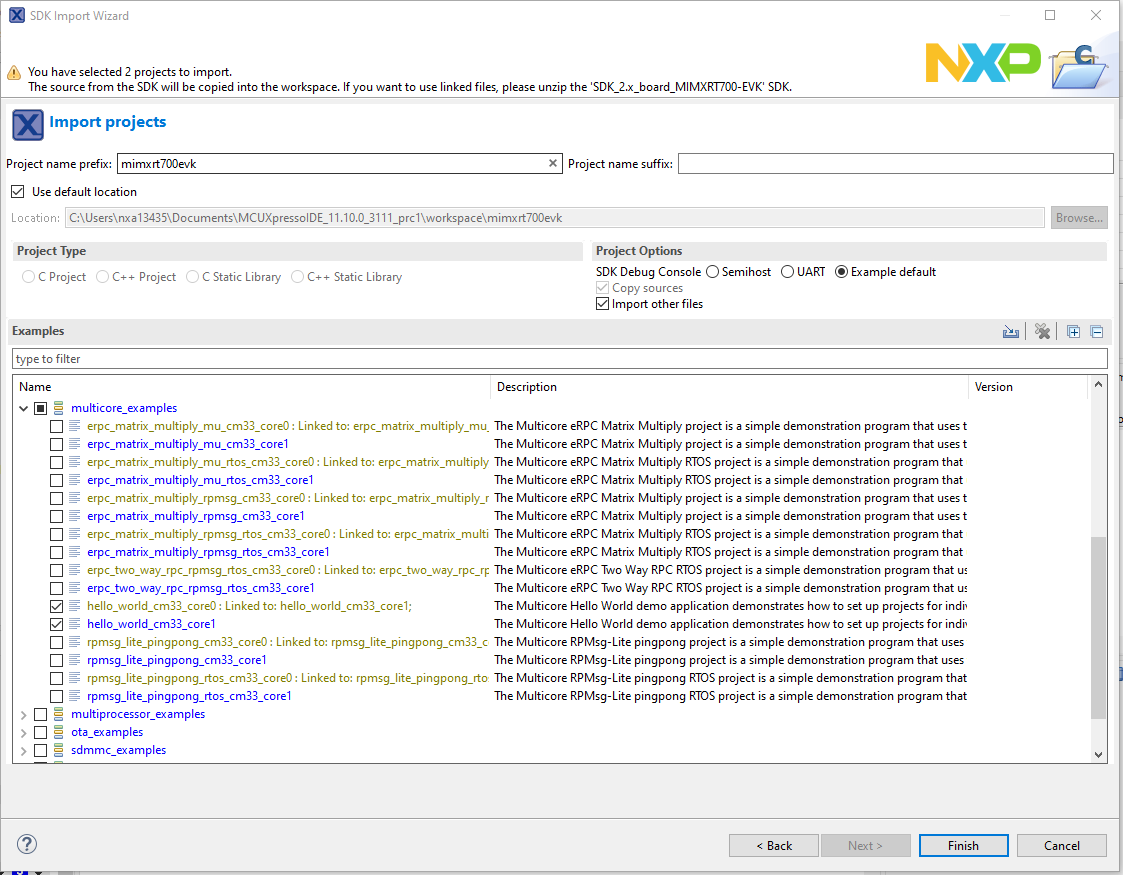The height and width of the screenshot is (875, 1123).
Task: Click the Description column header
Action: [527, 387]
